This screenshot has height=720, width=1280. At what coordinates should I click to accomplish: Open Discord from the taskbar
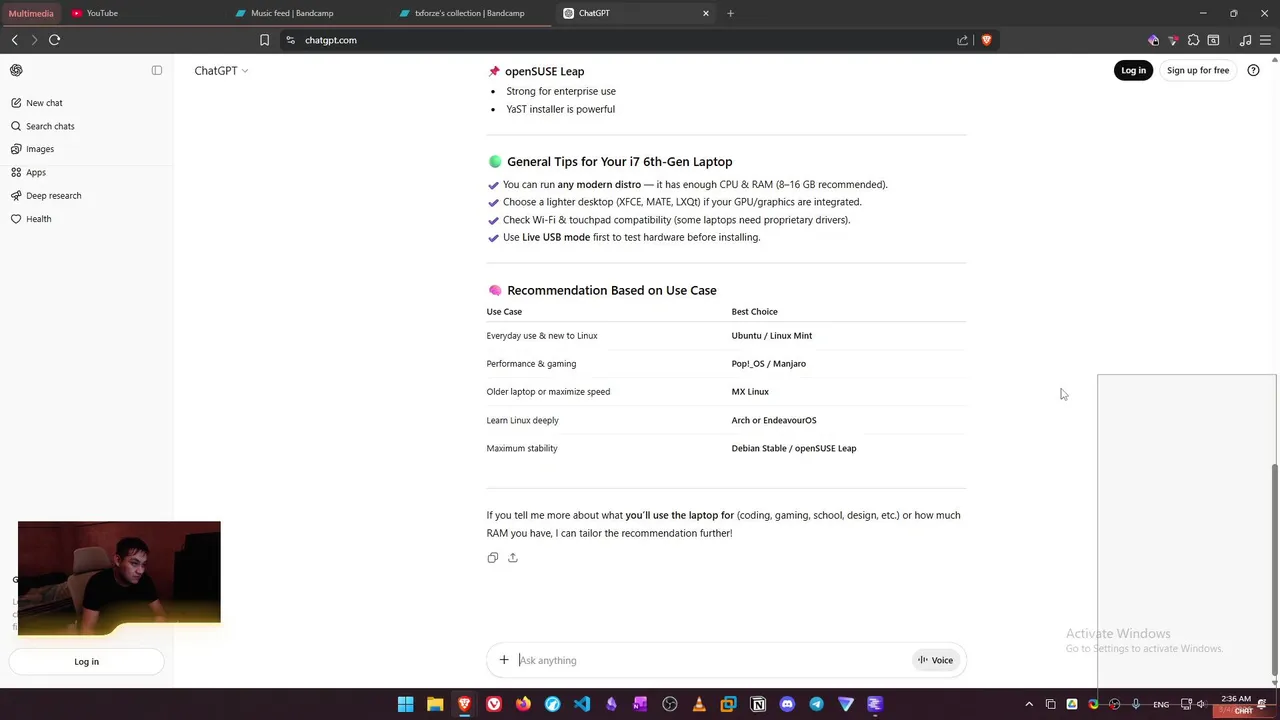pyautogui.click(x=787, y=704)
